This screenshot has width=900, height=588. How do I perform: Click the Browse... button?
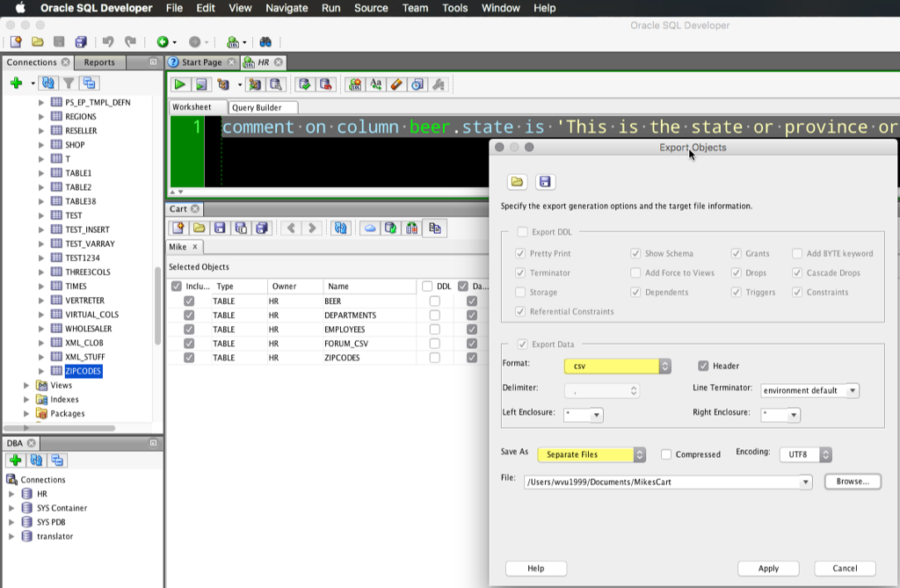(x=852, y=481)
